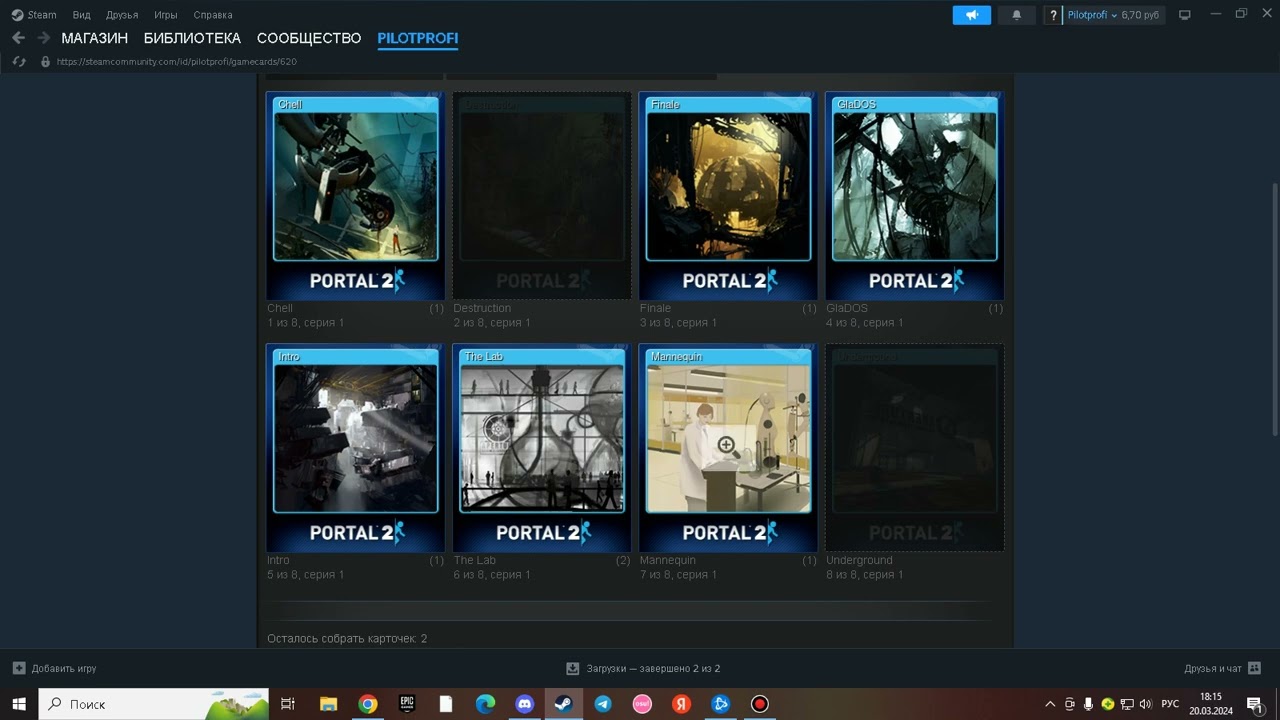Click the 'Destruction' card title text

coord(482,308)
